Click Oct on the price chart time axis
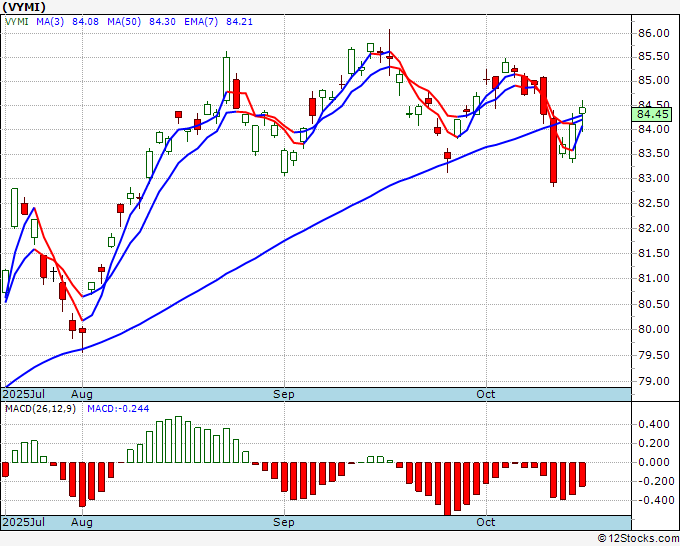Image resolution: width=680 pixels, height=546 pixels. tap(485, 394)
